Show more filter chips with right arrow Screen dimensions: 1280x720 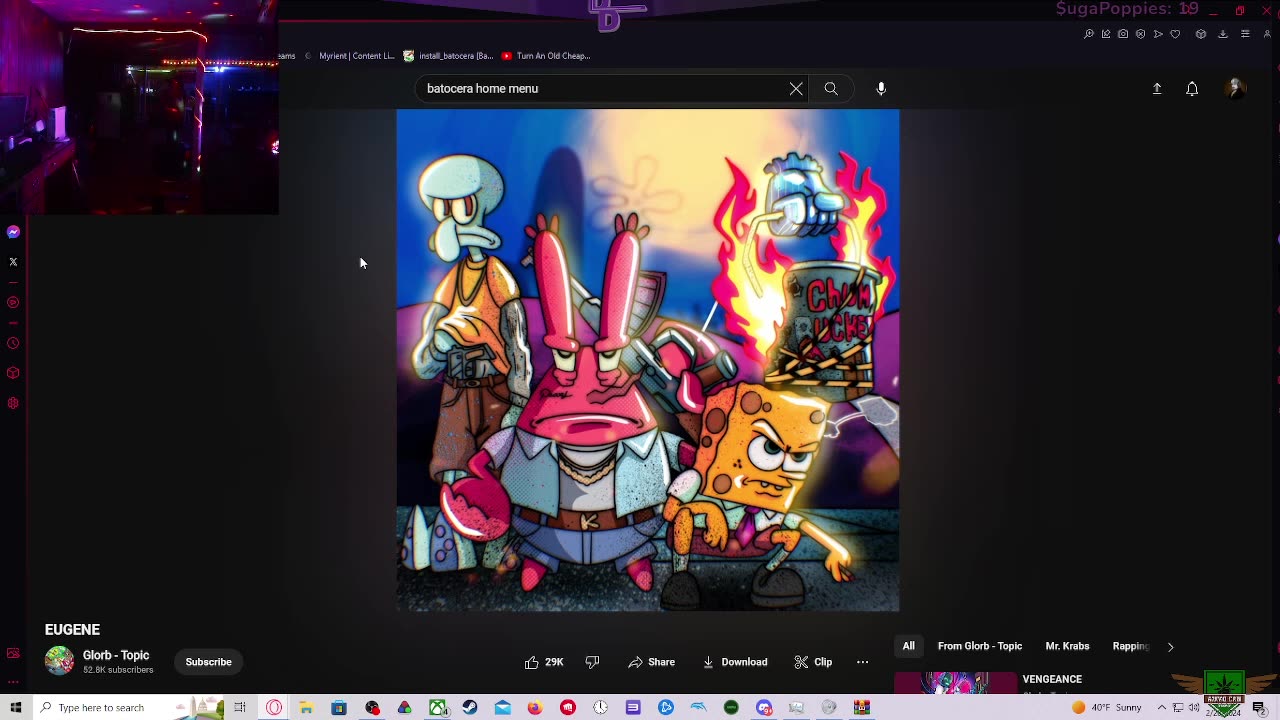point(1170,647)
